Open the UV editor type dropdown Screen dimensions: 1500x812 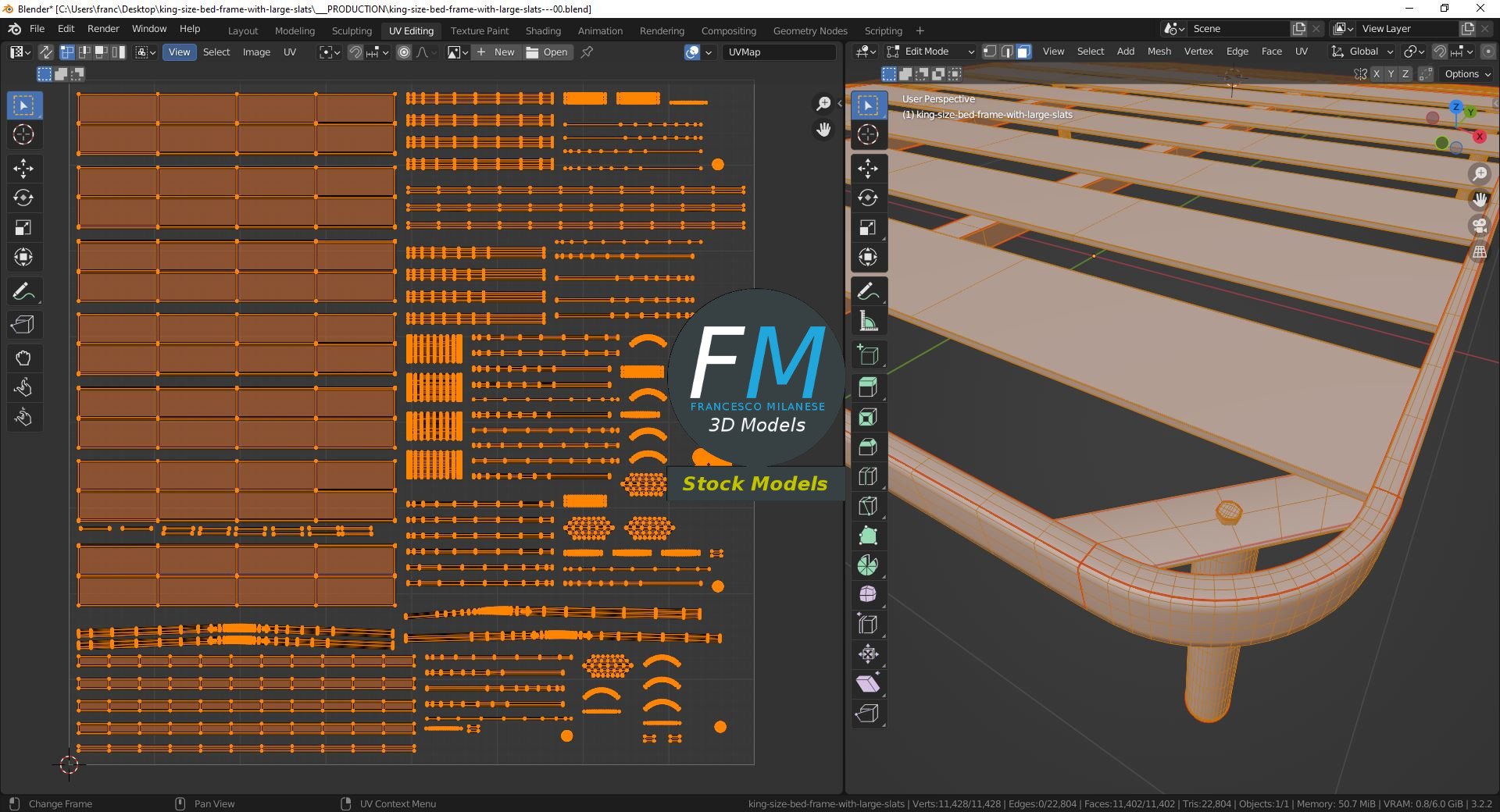20,52
